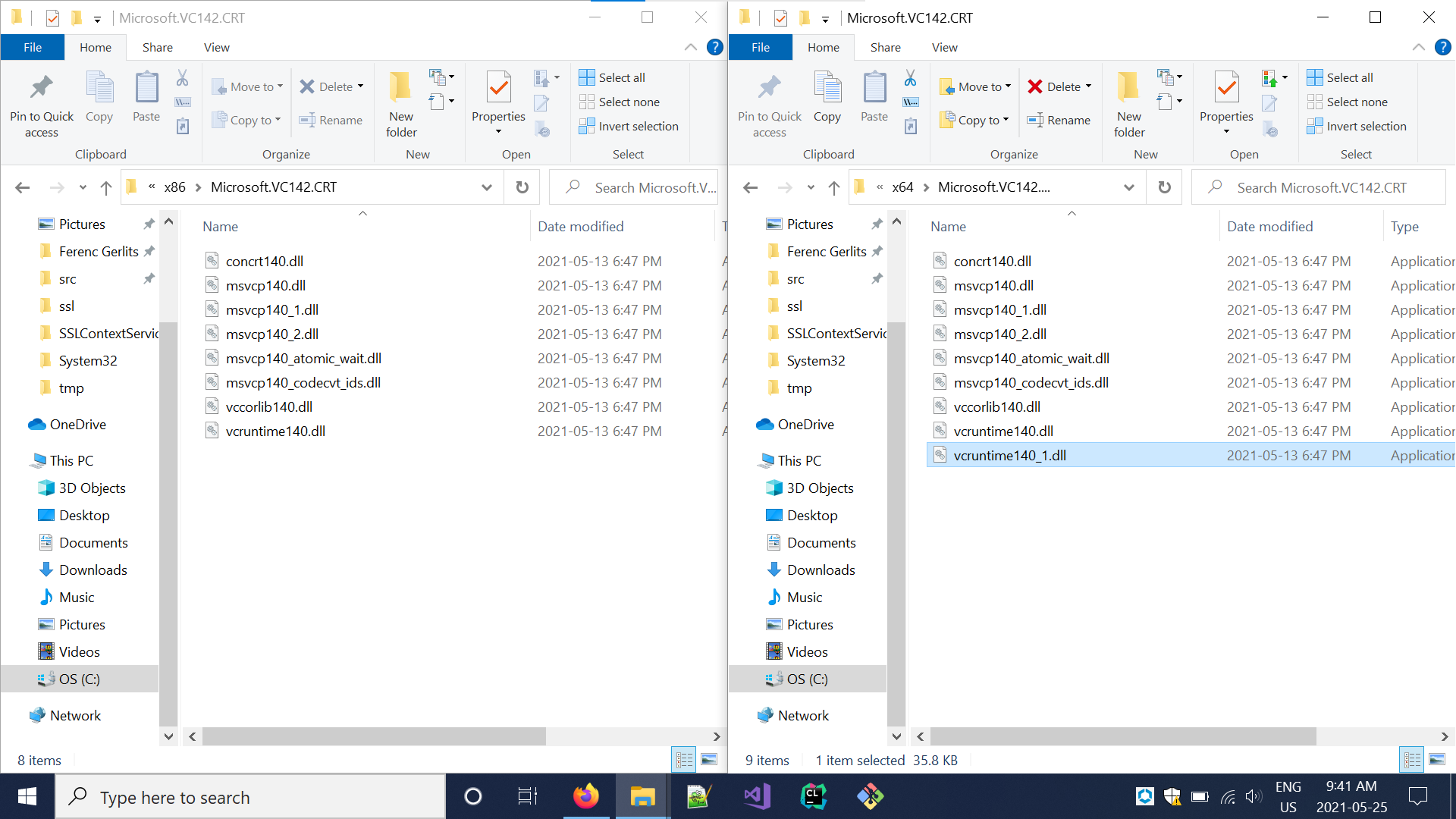Image resolution: width=1456 pixels, height=819 pixels.
Task: Open the Share tab in left window
Action: point(157,47)
